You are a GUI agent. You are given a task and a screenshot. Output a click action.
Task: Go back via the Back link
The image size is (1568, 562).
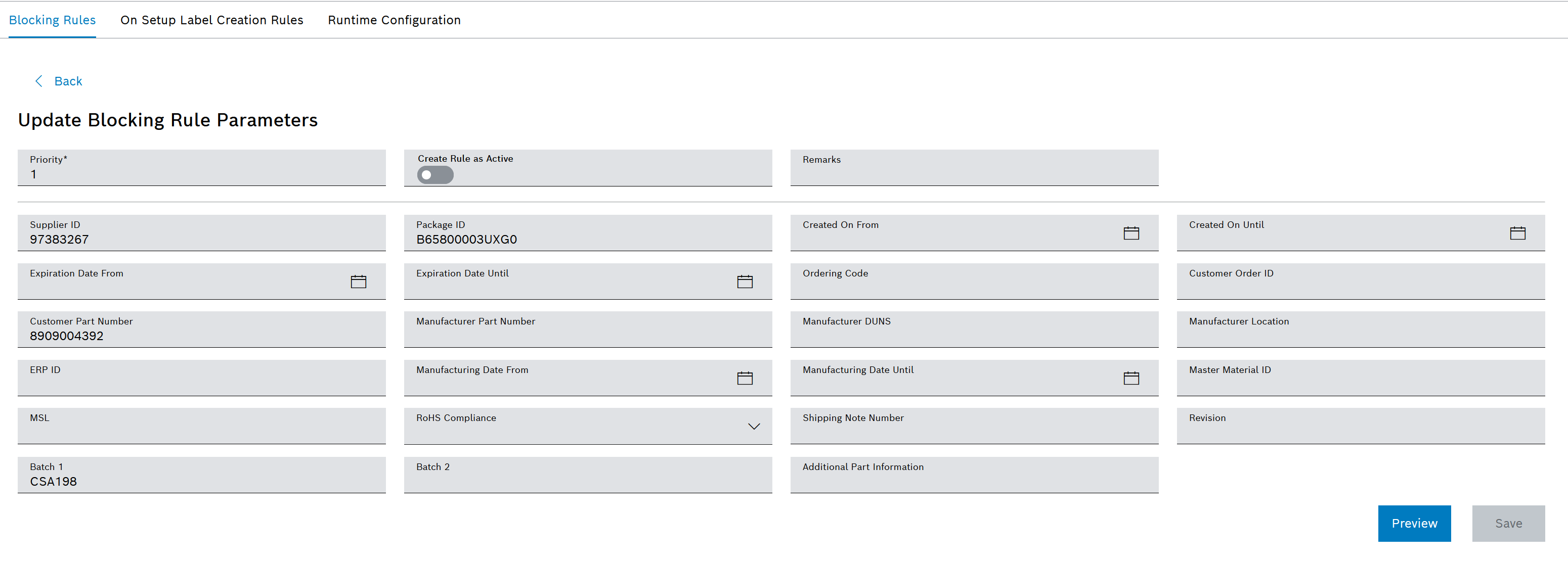click(68, 81)
